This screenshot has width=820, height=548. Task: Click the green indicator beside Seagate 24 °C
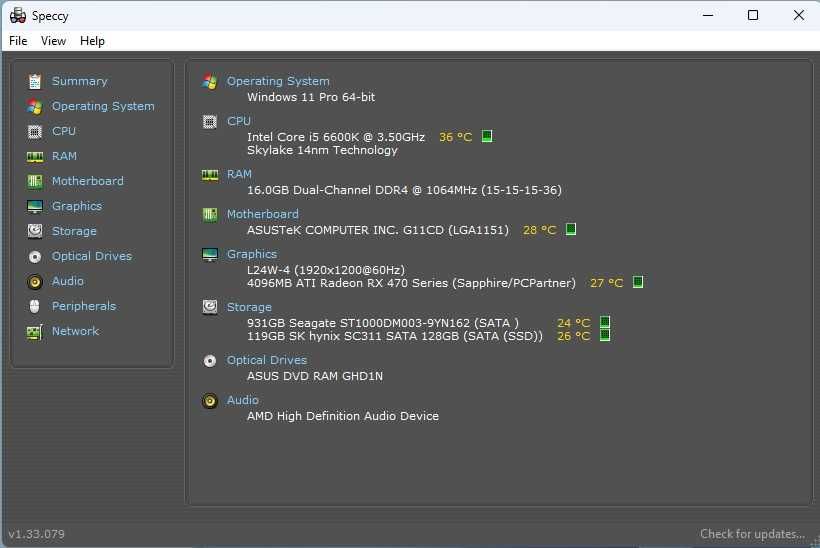605,322
